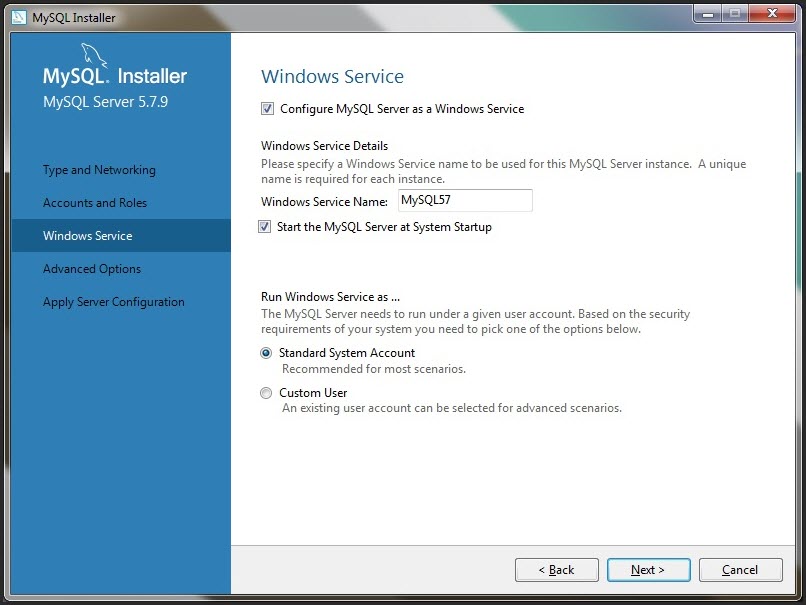This screenshot has width=806, height=605.
Task: Select the Standard System Account radio button
Action: [x=266, y=353]
